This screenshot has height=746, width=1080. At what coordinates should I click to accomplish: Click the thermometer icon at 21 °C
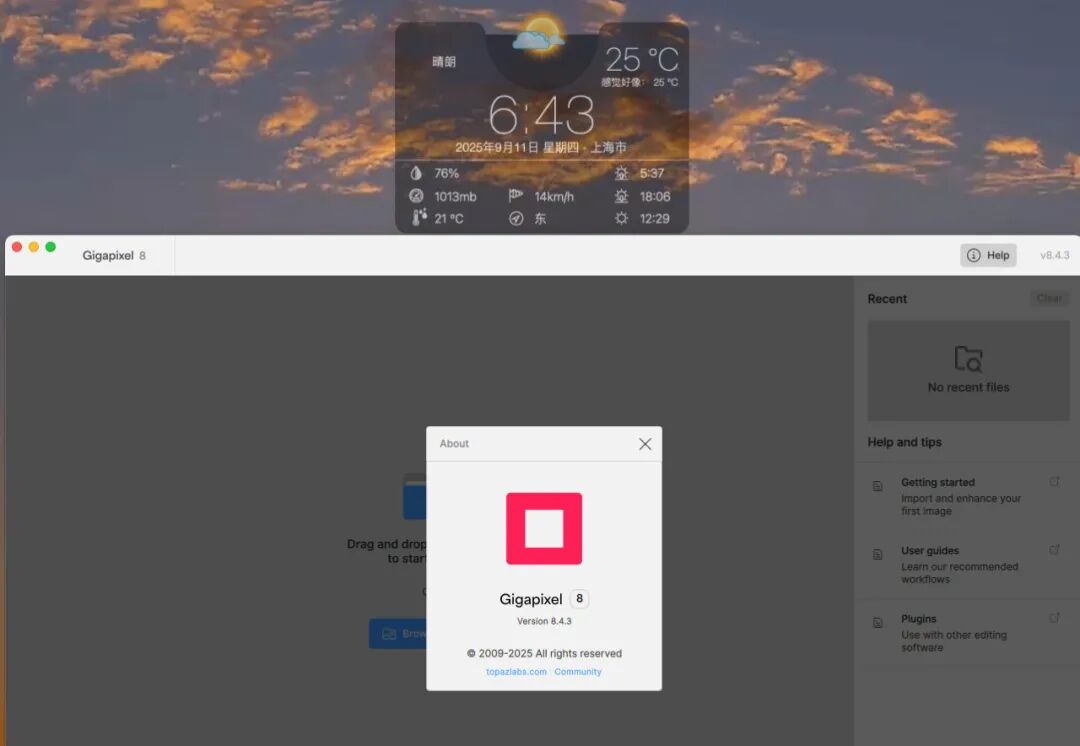(418, 218)
